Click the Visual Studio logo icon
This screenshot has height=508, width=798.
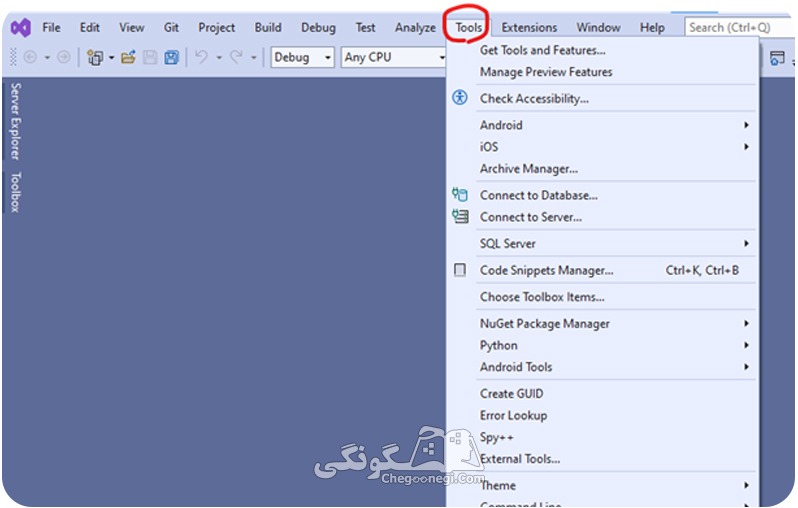pyautogui.click(x=21, y=27)
